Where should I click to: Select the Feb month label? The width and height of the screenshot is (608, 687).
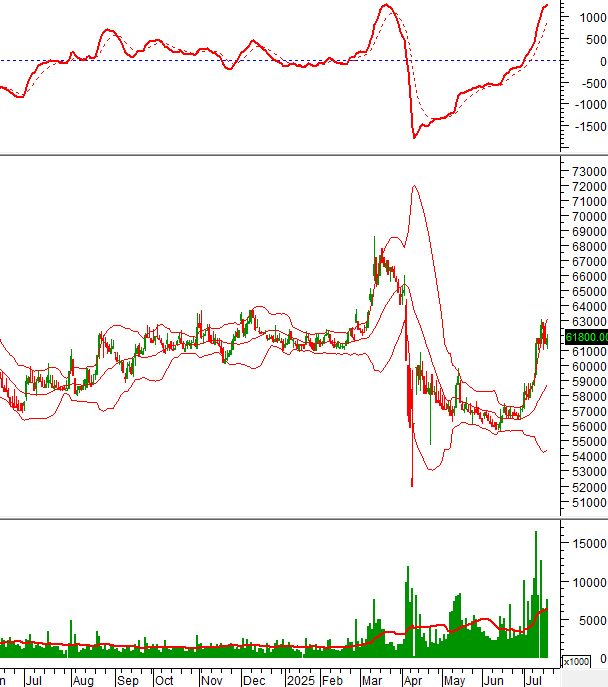pyautogui.click(x=332, y=680)
